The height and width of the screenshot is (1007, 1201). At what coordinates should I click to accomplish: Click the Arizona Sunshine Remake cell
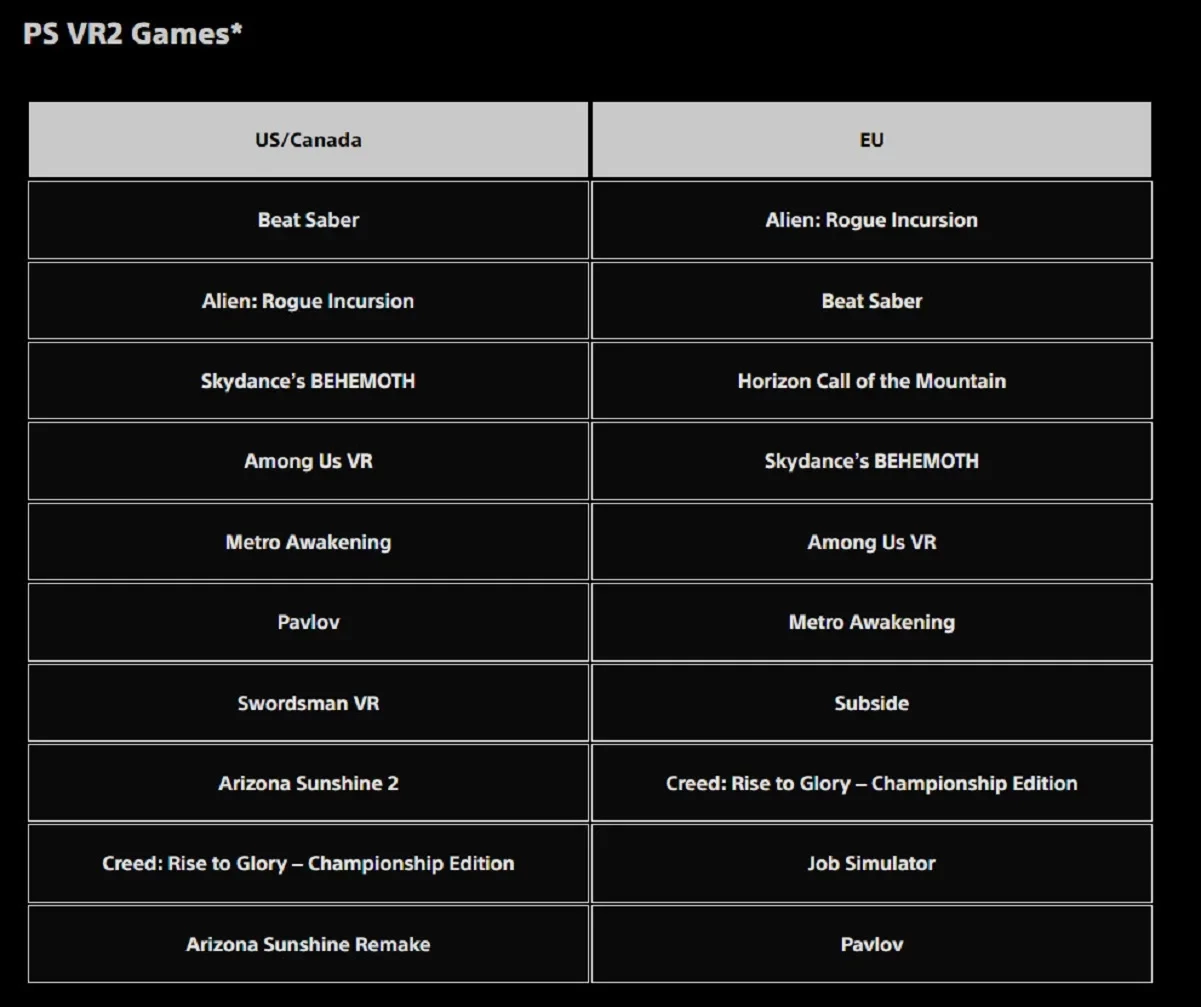click(308, 944)
